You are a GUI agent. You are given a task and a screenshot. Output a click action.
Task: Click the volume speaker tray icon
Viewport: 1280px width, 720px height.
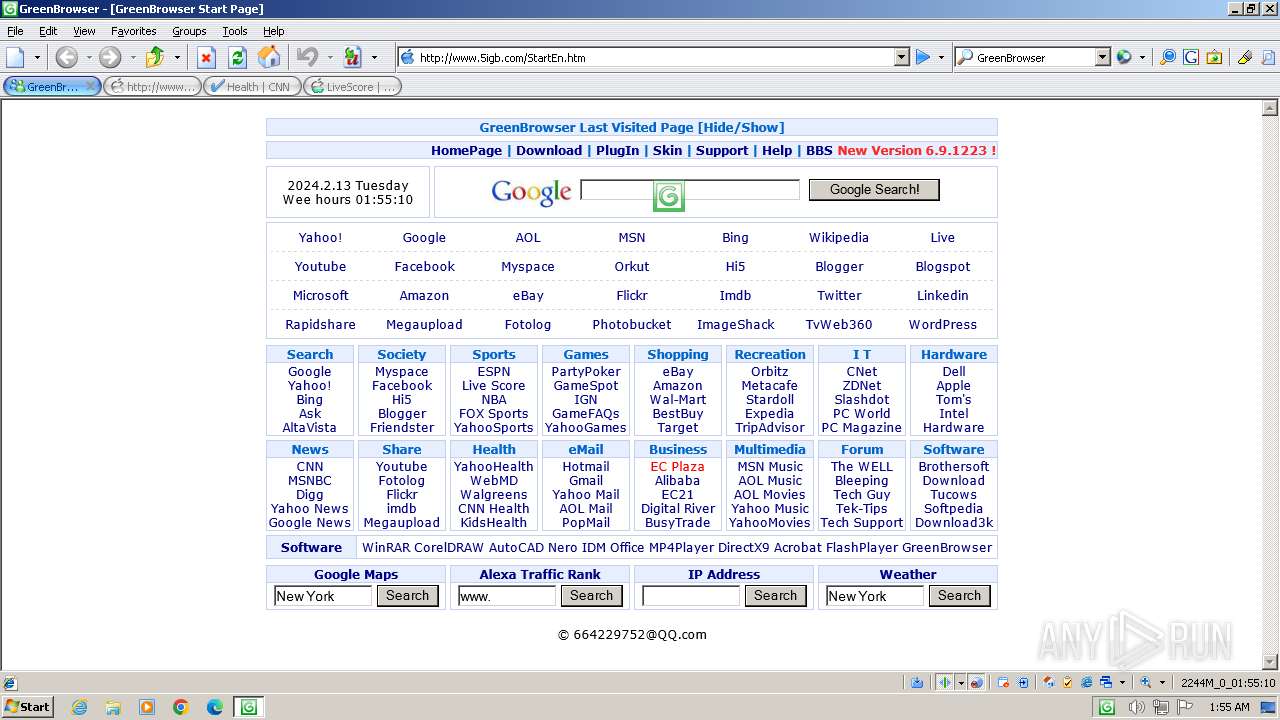[x=1139, y=707]
